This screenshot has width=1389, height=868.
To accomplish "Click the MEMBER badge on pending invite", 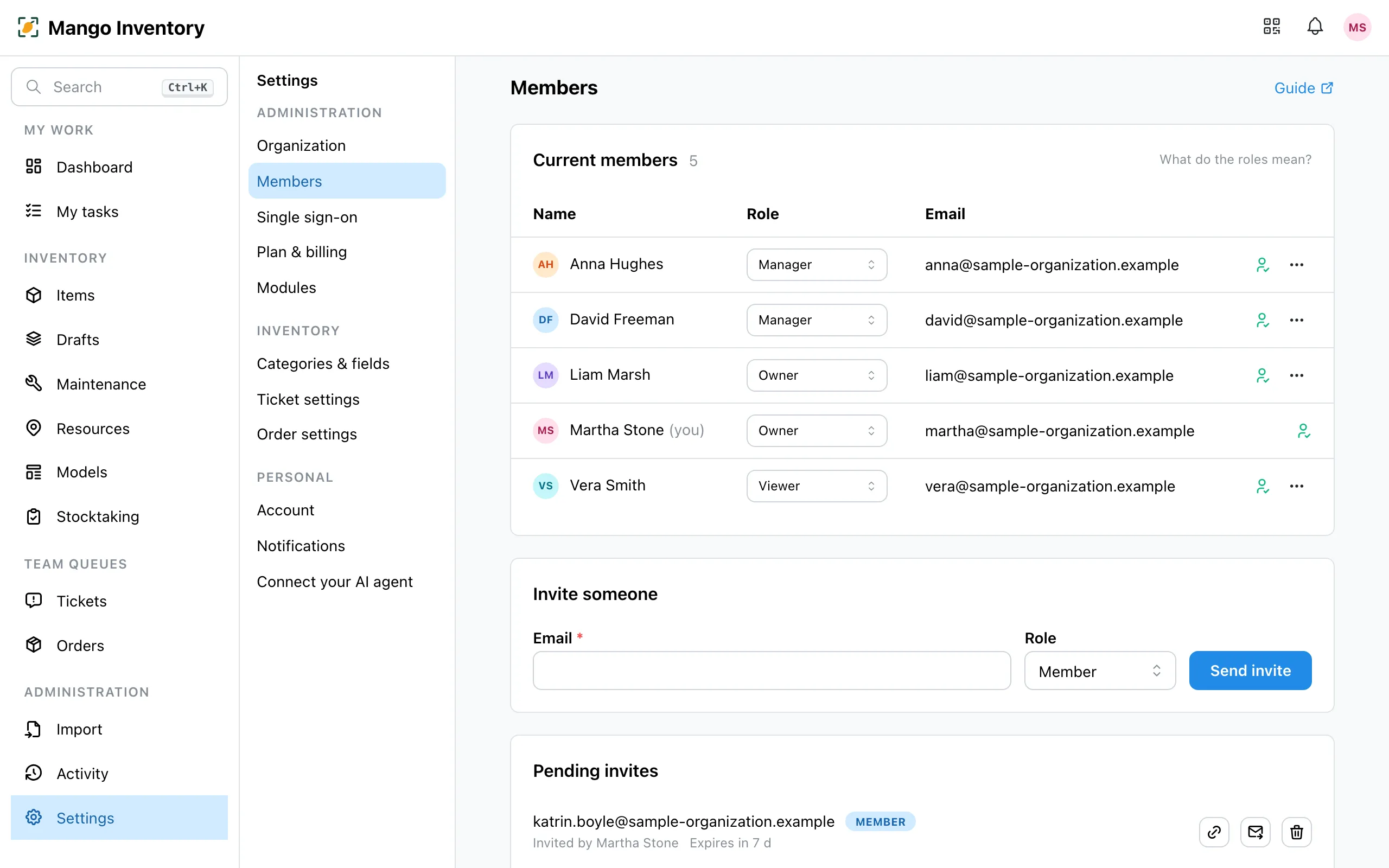I will click(x=881, y=821).
